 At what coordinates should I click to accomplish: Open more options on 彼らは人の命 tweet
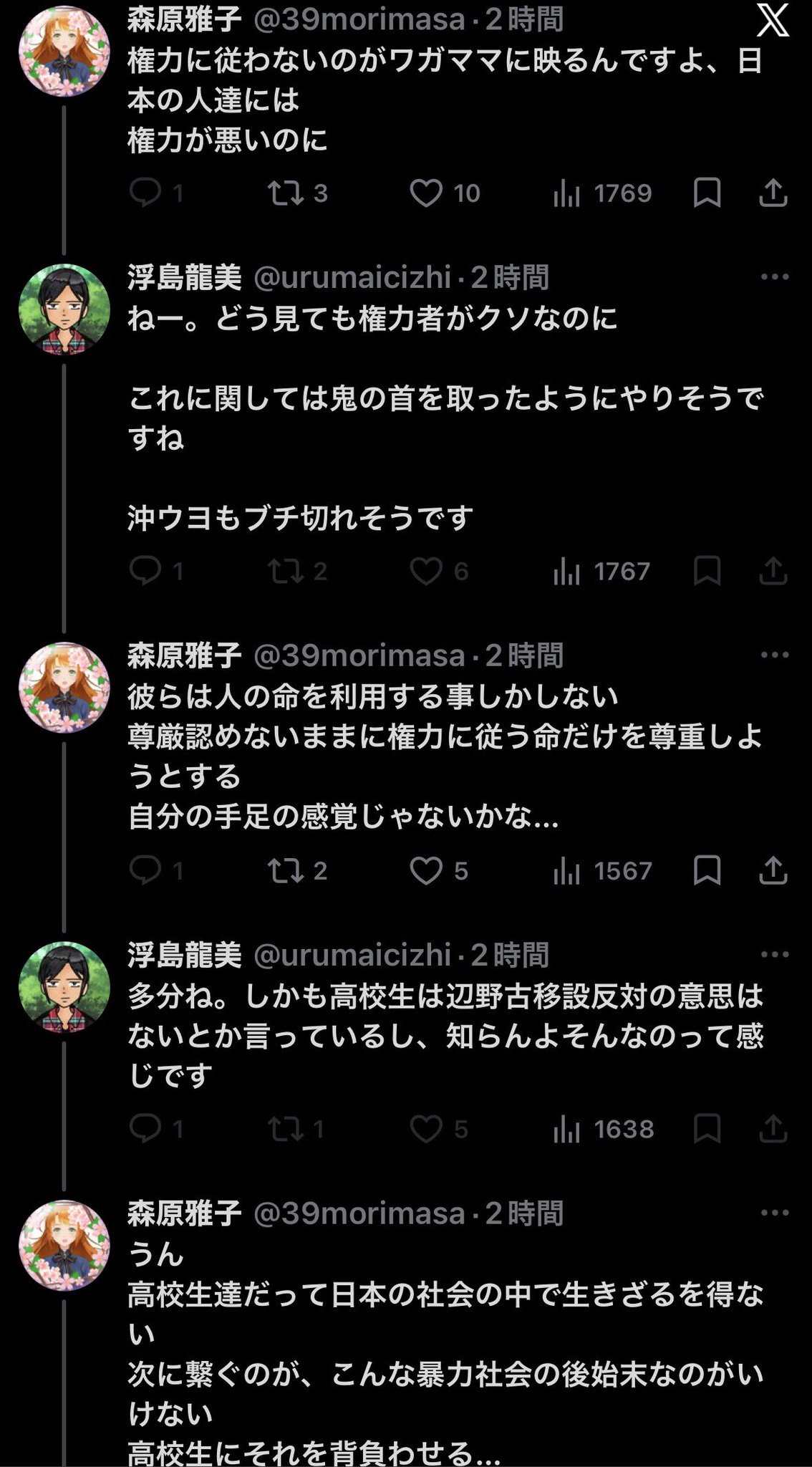pyautogui.click(x=774, y=655)
